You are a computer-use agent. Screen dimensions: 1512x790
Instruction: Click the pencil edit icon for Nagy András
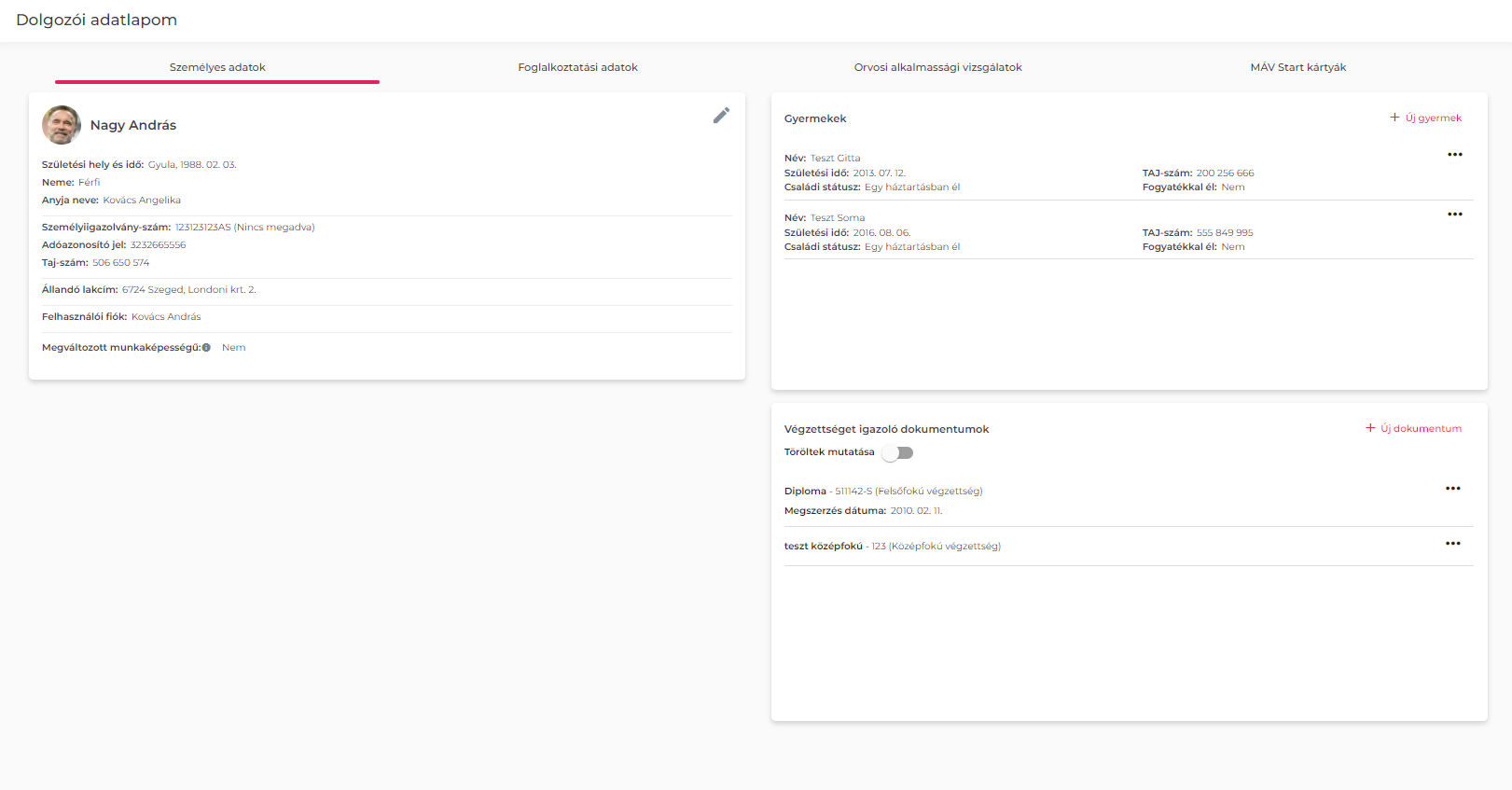721,116
